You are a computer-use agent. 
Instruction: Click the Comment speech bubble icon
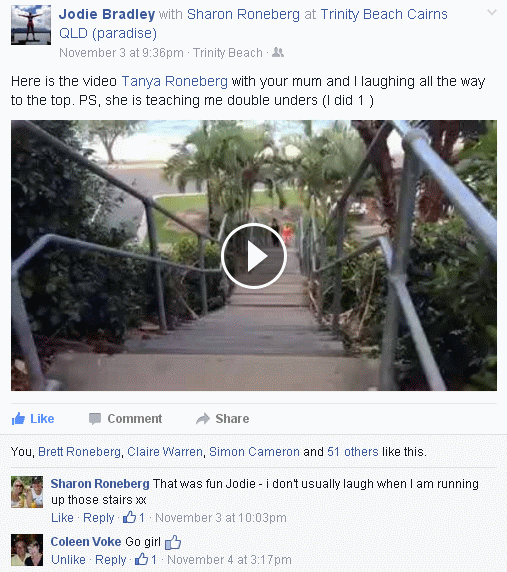[95, 419]
